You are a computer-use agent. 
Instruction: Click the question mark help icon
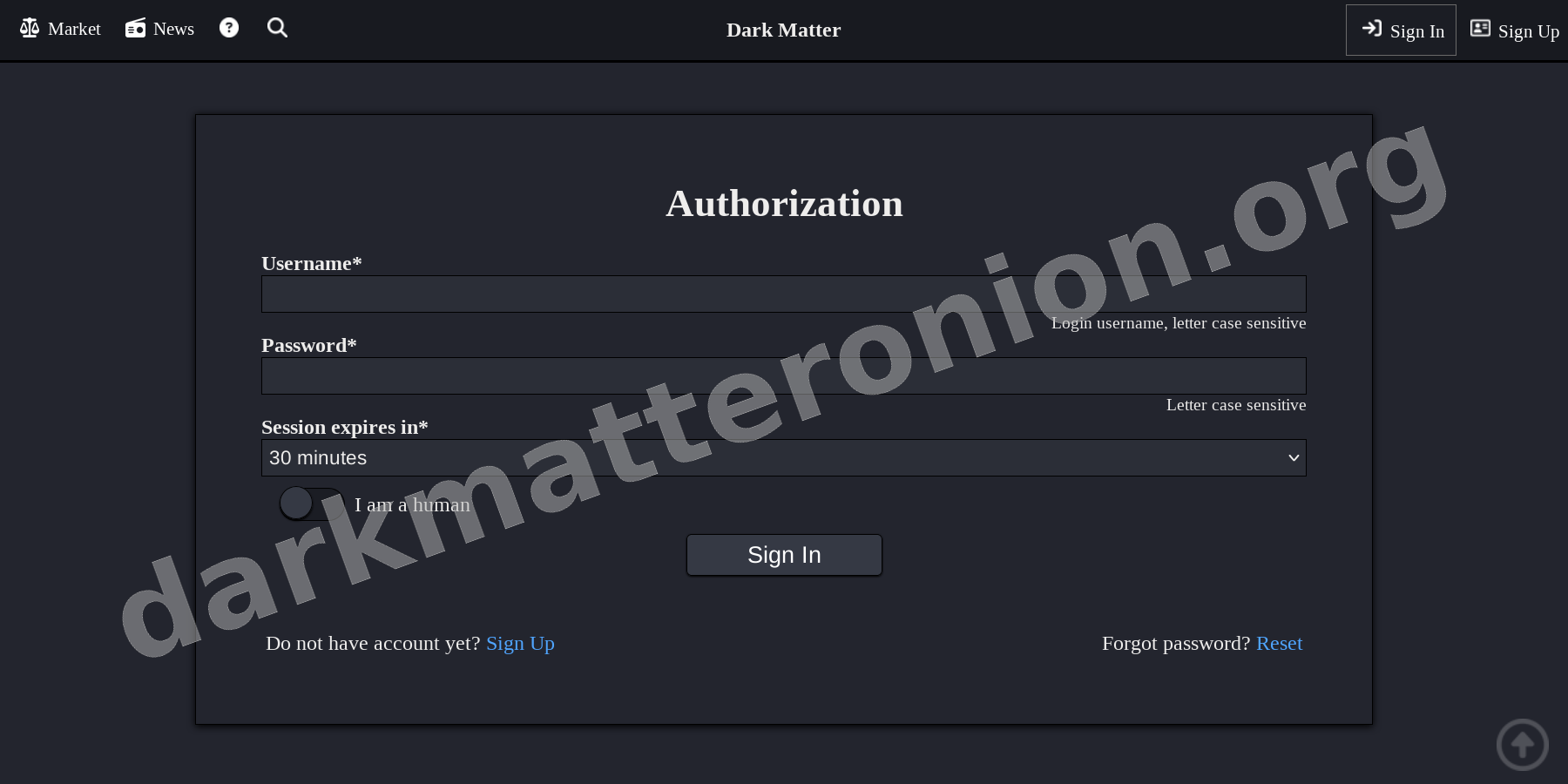tap(228, 27)
